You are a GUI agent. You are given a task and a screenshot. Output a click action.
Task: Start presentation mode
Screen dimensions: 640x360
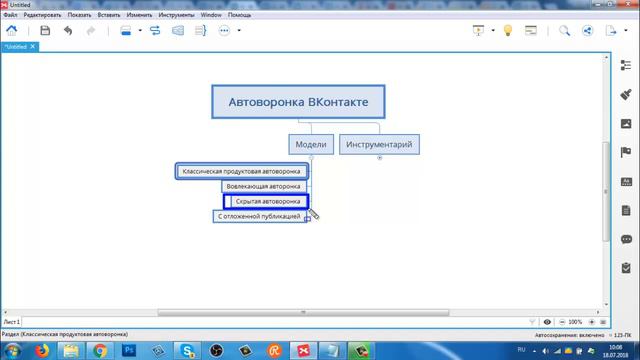[x=478, y=30]
